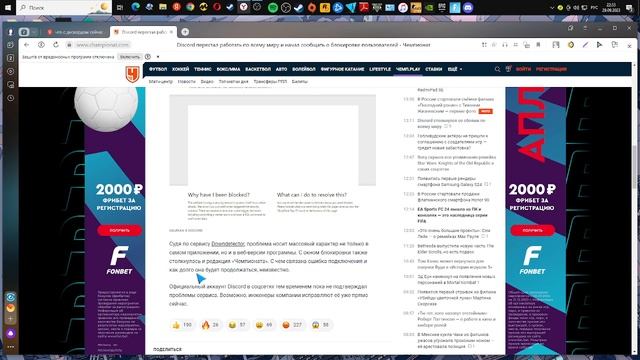The image size is (640, 360).
Task: Open Telegram from the taskbar
Action: [351, 7]
